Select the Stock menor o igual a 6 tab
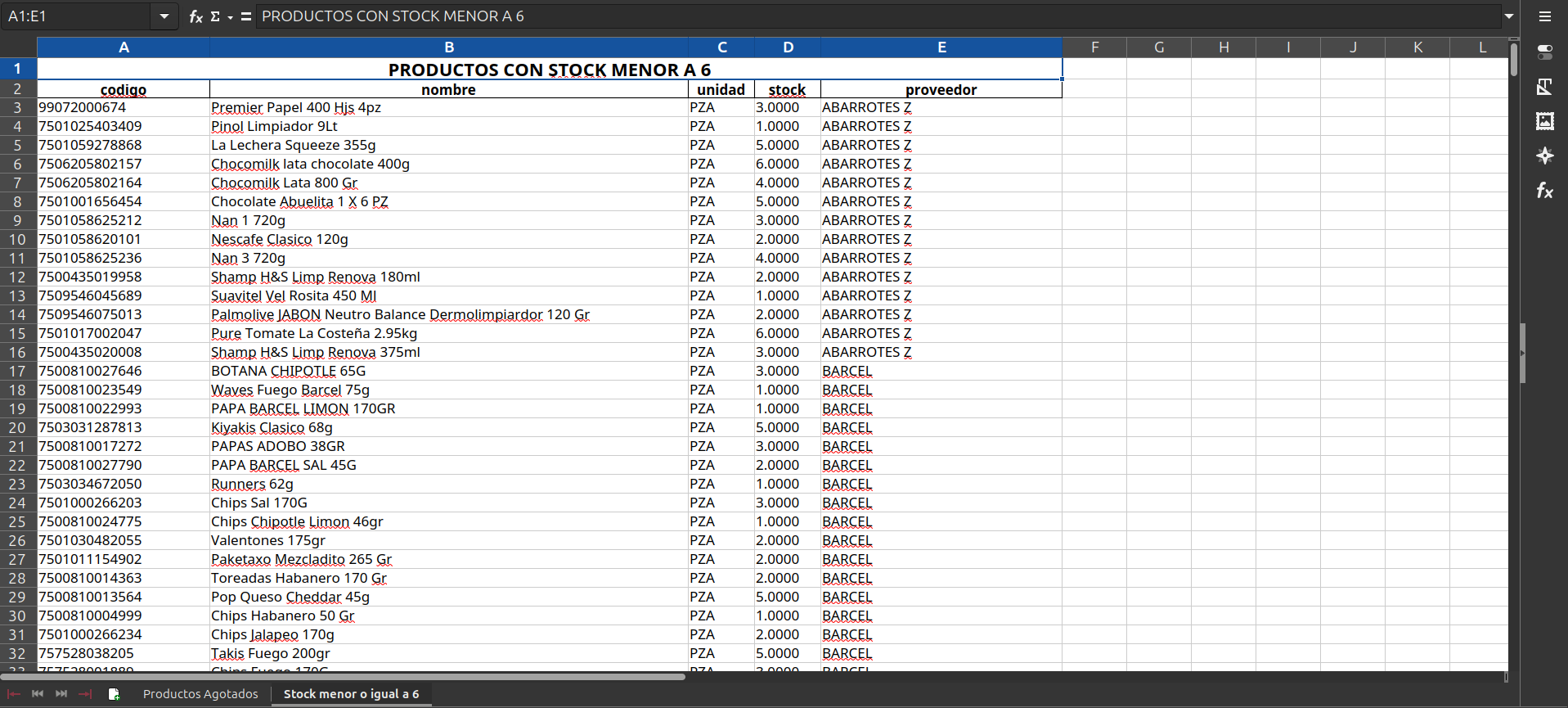This screenshot has height=708, width=1568. click(351, 694)
